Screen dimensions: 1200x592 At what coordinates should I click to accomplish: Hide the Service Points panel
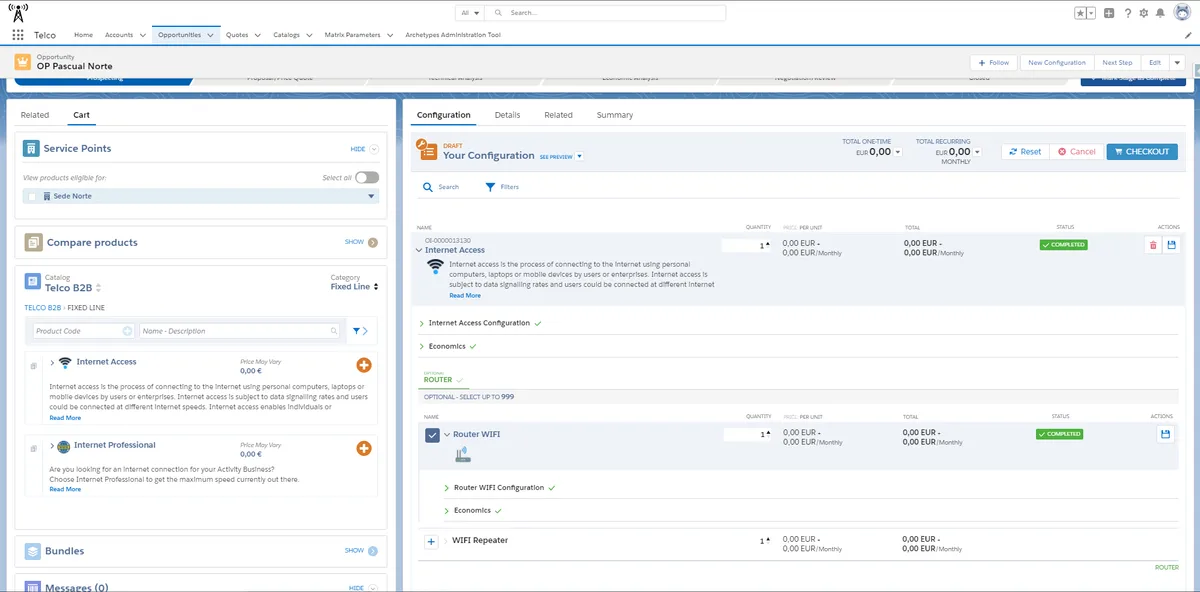(364, 149)
